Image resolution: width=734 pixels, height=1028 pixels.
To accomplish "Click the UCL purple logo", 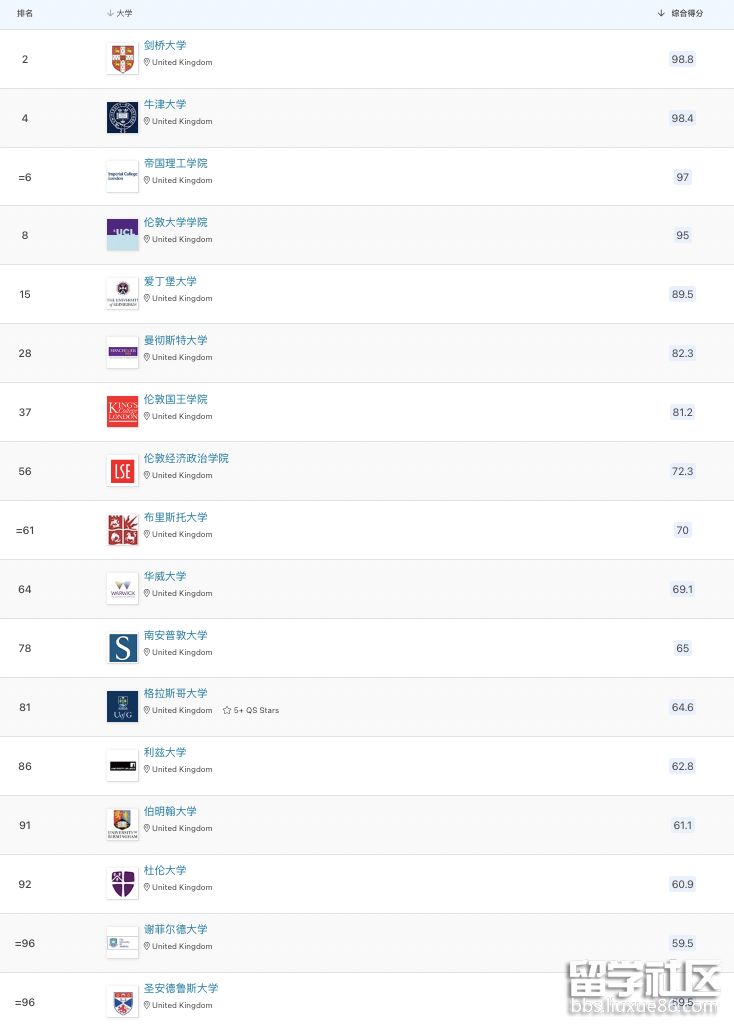I will (122, 235).
